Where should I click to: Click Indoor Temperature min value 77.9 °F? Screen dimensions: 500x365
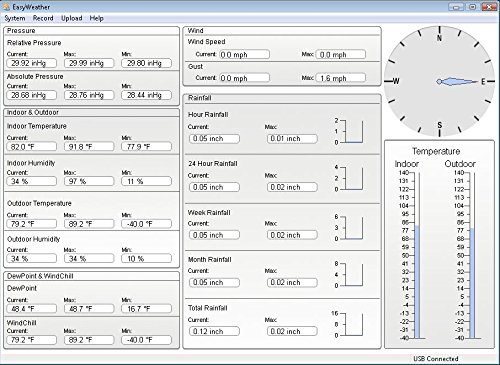tap(147, 147)
